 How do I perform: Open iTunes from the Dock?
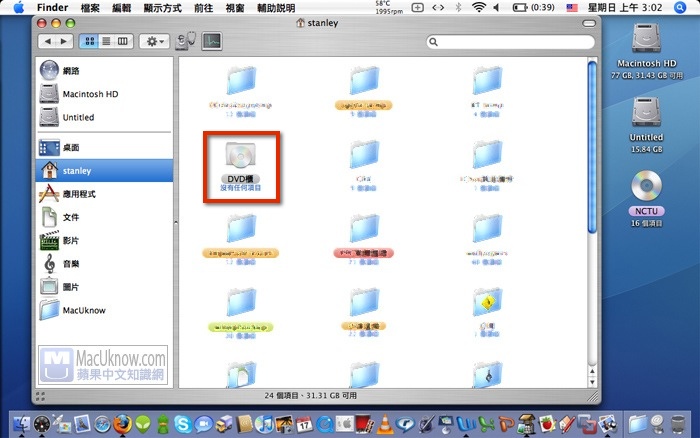pyautogui.click(x=264, y=424)
